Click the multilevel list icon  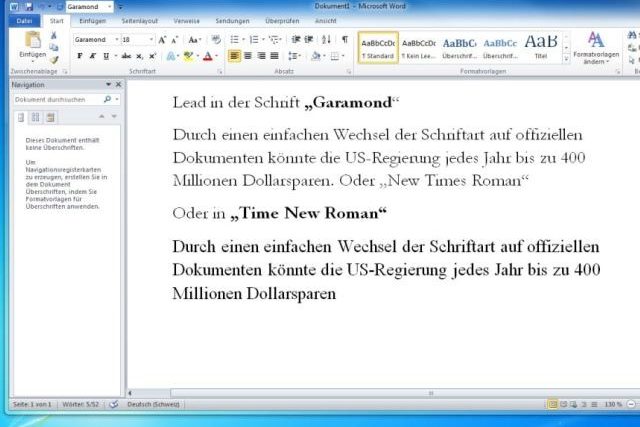point(274,40)
